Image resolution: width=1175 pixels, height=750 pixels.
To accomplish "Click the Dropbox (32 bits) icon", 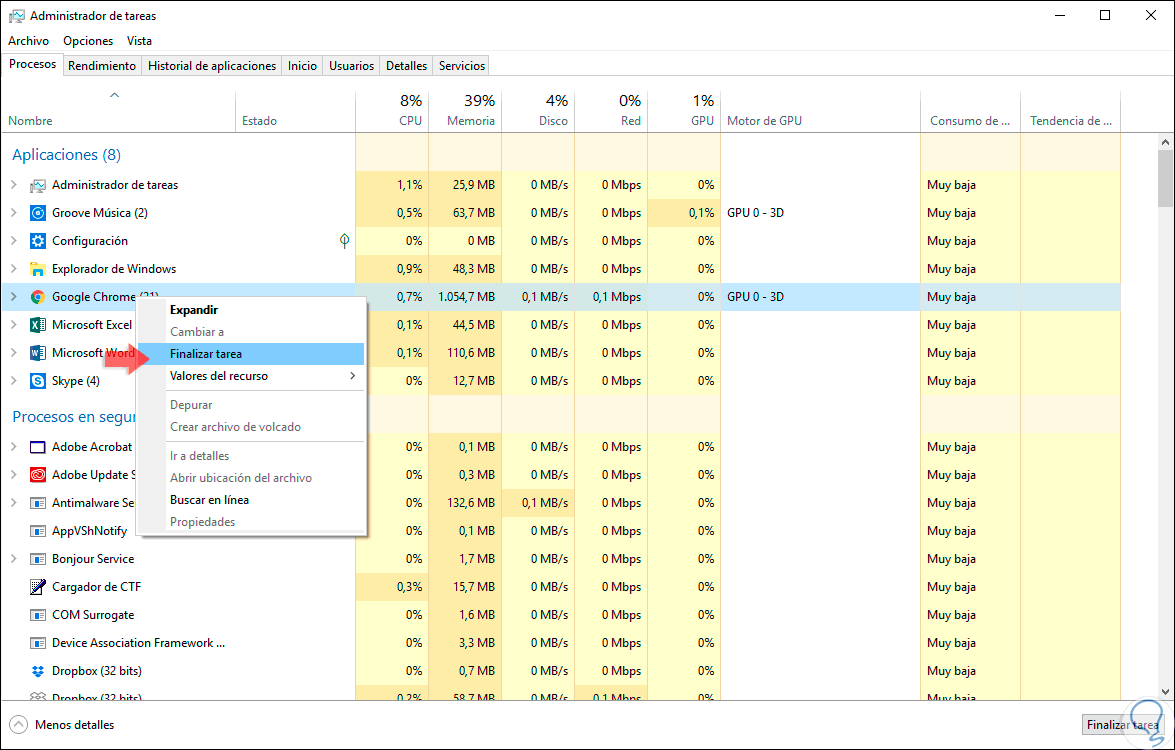I will [38, 671].
